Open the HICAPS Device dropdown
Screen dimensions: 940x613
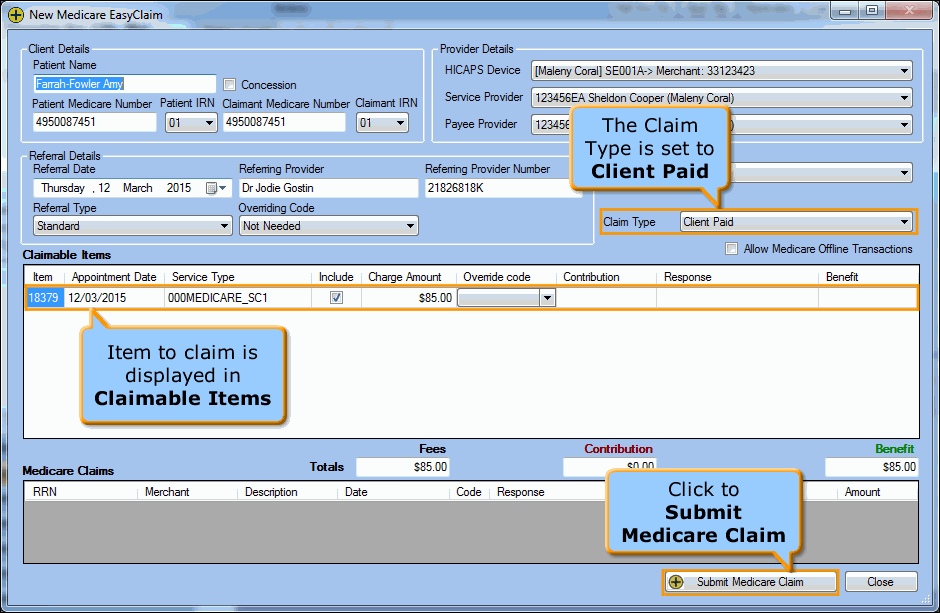[x=906, y=71]
